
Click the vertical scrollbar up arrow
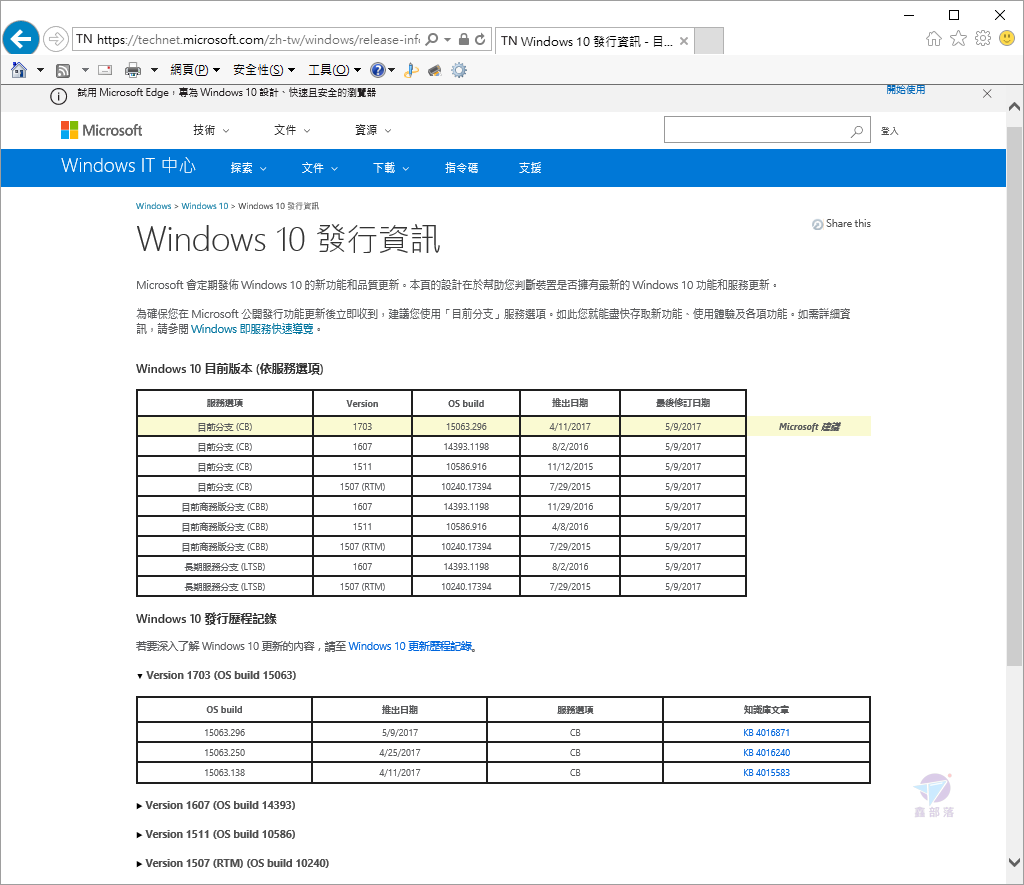1014,106
